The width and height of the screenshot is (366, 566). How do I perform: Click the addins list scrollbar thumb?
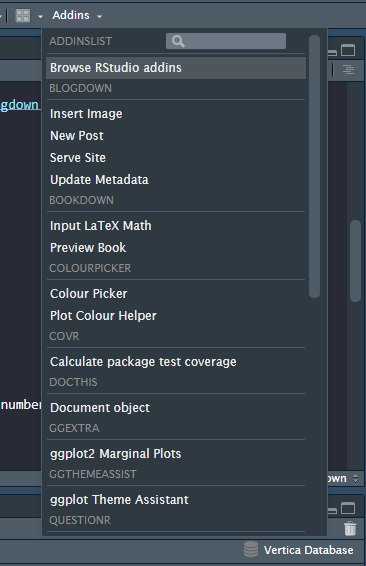click(314, 166)
